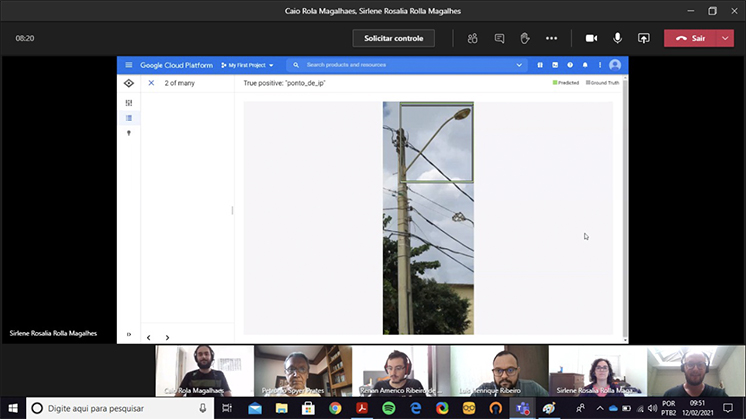
Task: Click the Solicitar controle button
Action: tap(393, 38)
